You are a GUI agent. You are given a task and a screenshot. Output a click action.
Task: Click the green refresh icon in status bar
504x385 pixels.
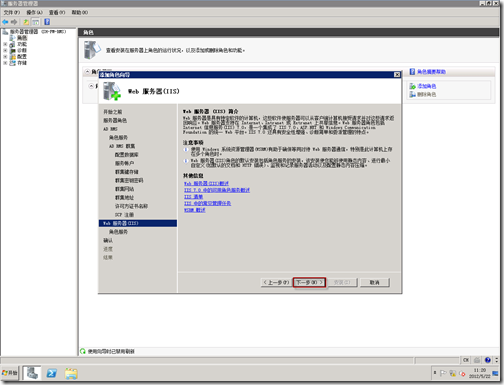83,351
